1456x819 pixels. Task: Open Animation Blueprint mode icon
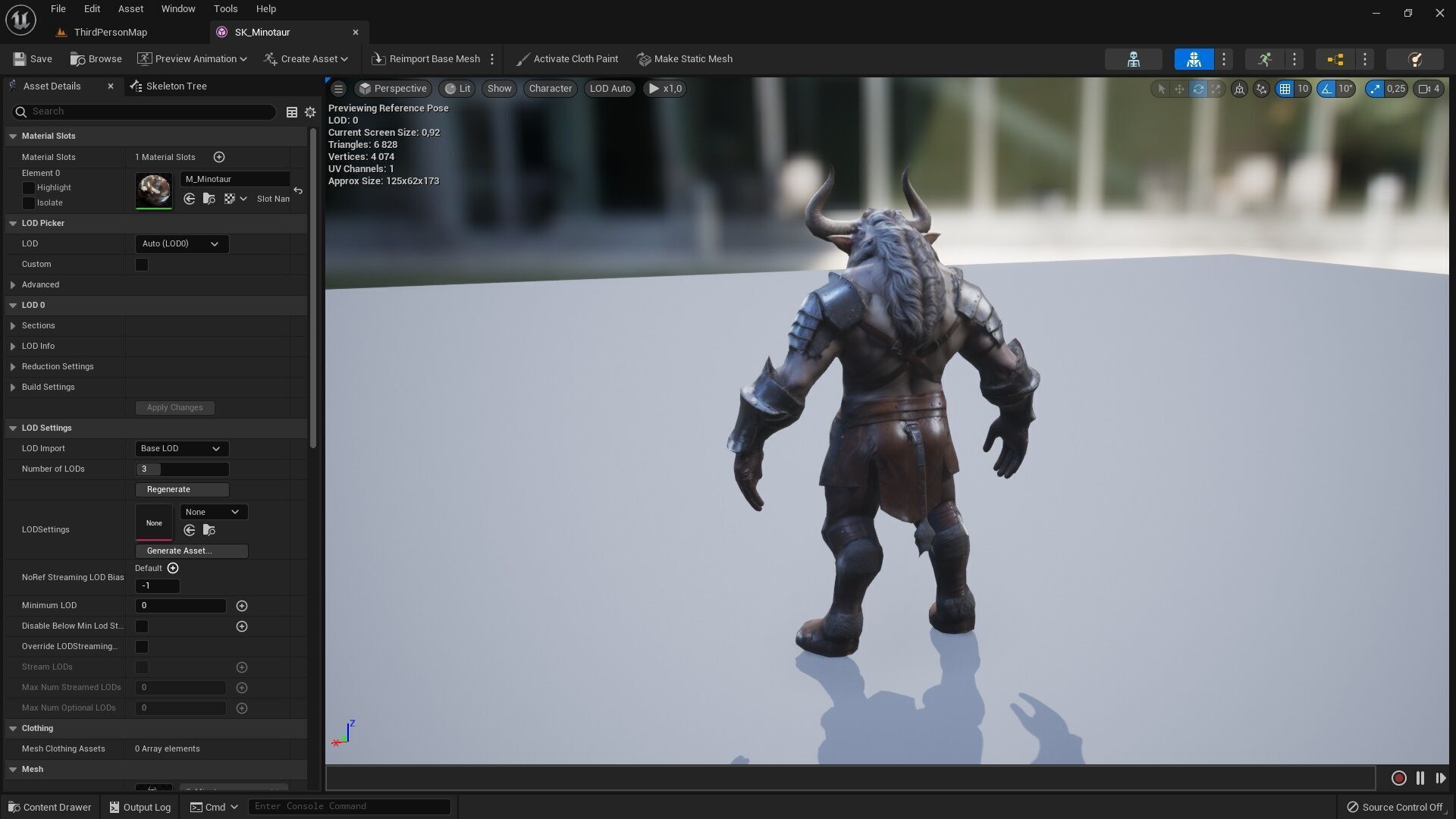[x=1335, y=59]
